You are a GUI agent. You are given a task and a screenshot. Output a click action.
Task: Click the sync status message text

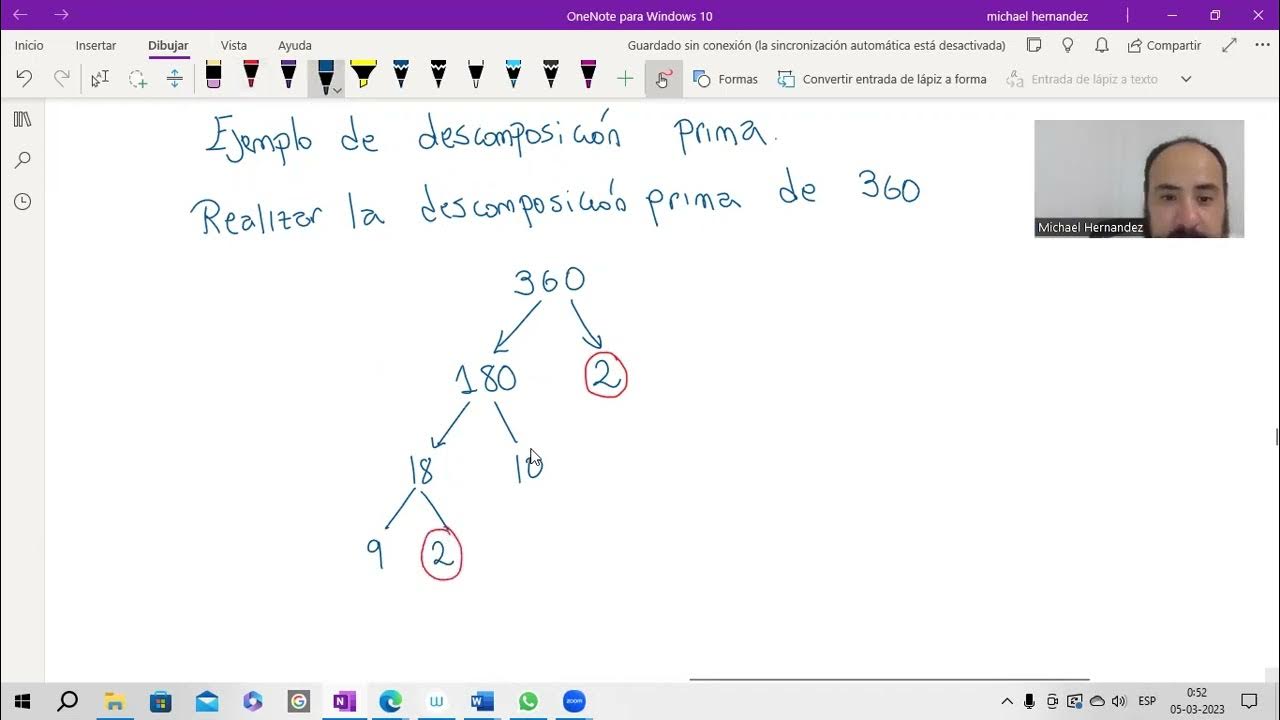(816, 45)
